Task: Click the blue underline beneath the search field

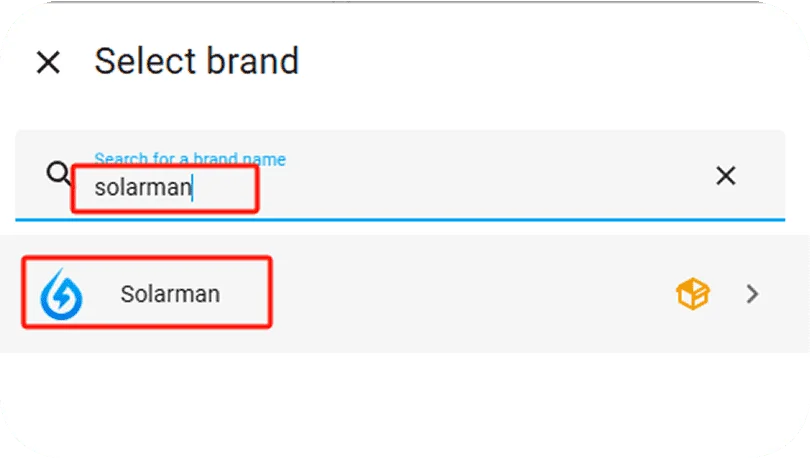Action: pos(400,219)
